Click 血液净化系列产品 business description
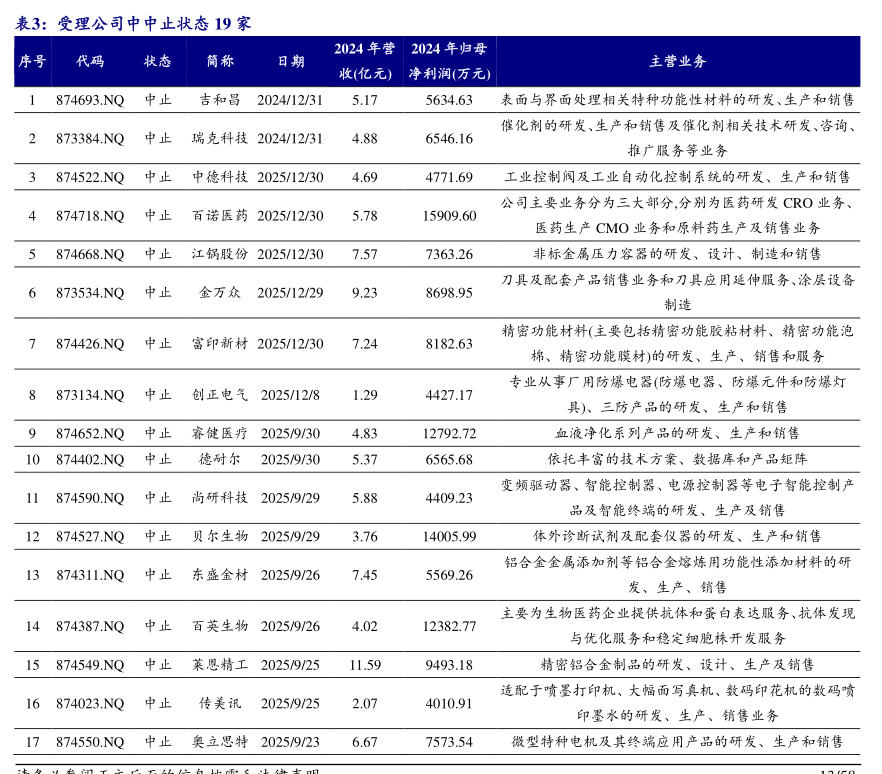 [677, 433]
